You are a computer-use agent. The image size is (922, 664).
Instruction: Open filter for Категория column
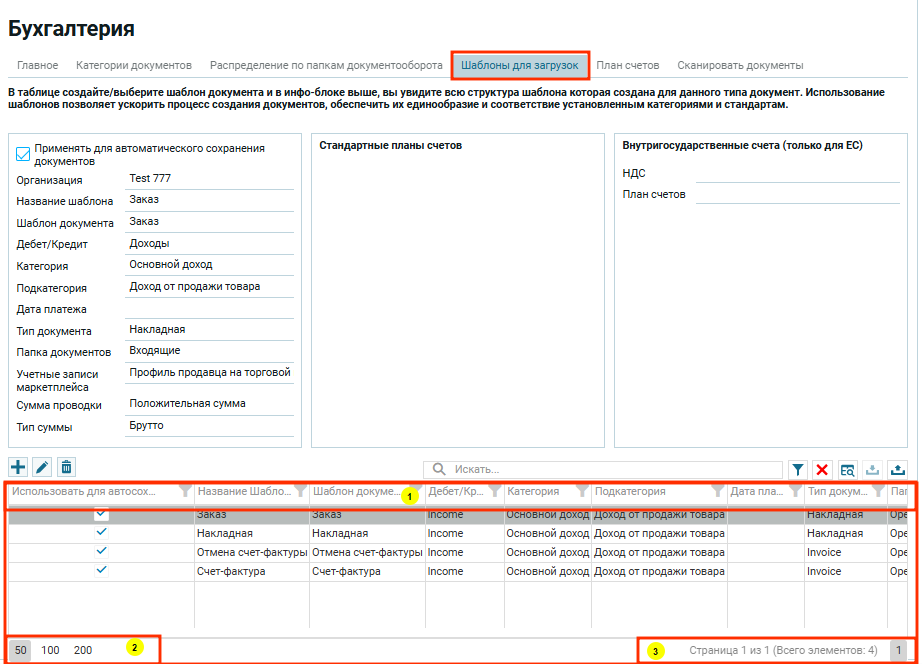pos(582,492)
